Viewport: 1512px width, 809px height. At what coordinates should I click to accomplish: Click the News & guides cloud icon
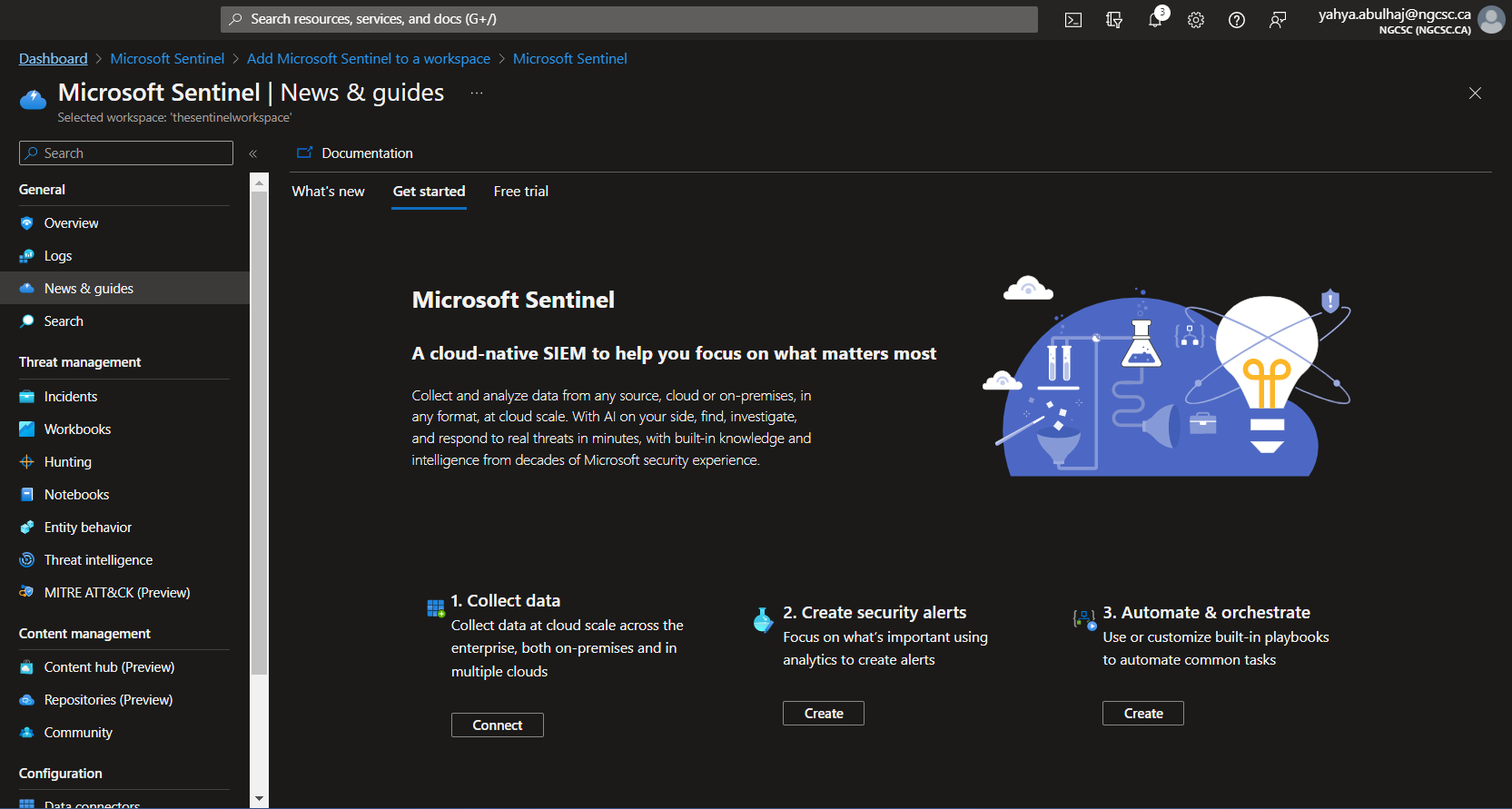pos(27,289)
